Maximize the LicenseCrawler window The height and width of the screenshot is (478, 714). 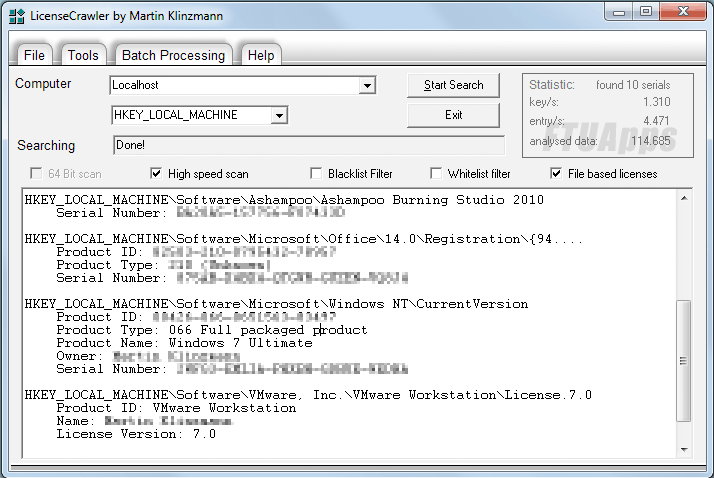click(x=646, y=11)
